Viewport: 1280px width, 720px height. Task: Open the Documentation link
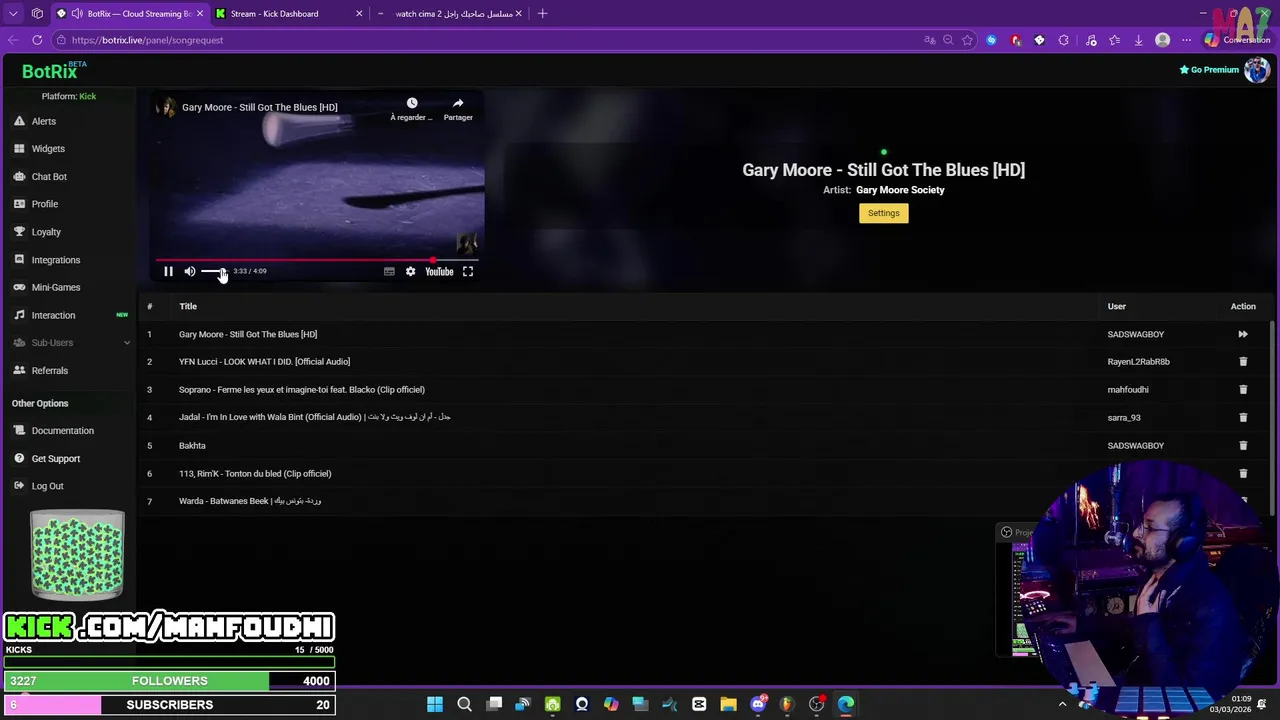[62, 431]
